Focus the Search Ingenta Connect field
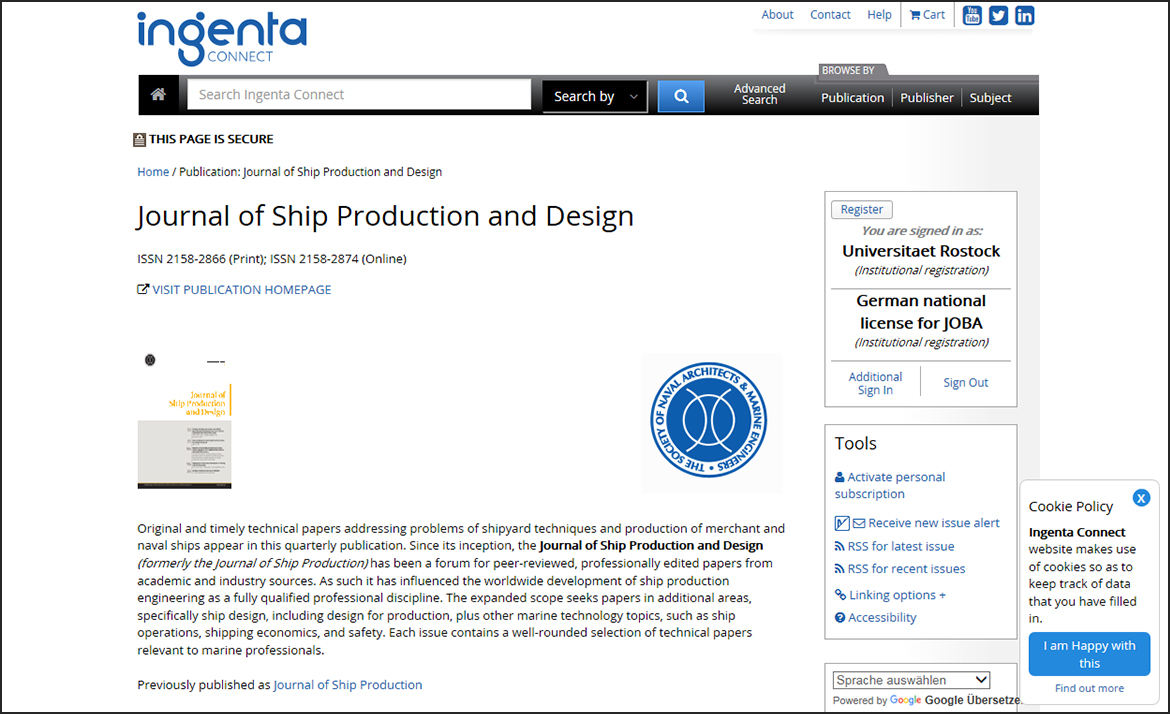The height and width of the screenshot is (714, 1170). click(x=359, y=95)
